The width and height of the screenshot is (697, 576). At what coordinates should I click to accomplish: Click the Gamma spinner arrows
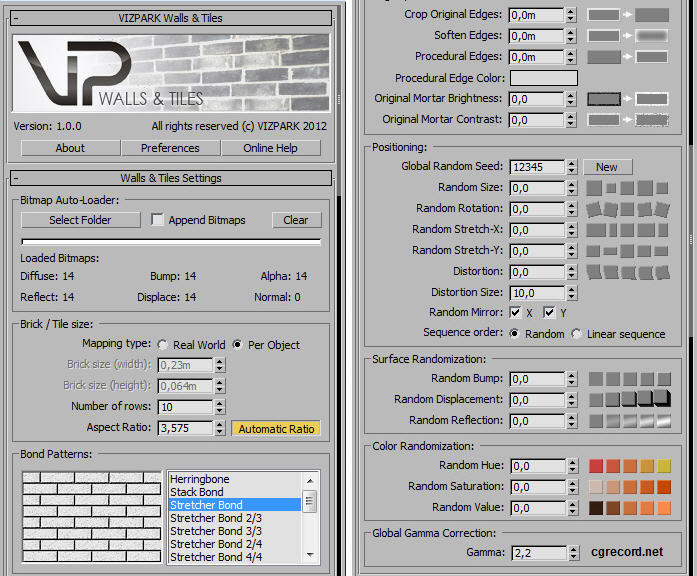pyautogui.click(x=573, y=553)
